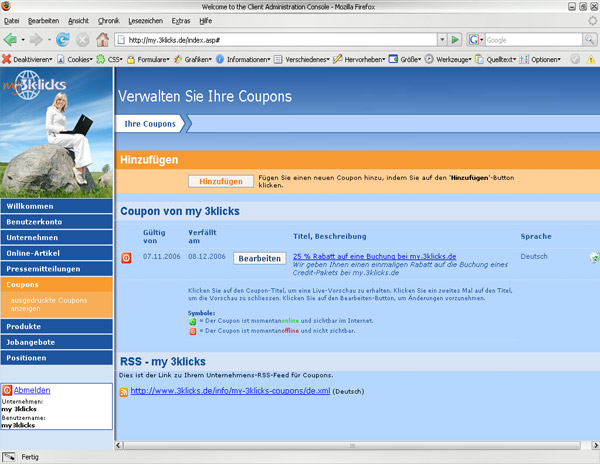Click the Google search engine icon

[x=474, y=39]
